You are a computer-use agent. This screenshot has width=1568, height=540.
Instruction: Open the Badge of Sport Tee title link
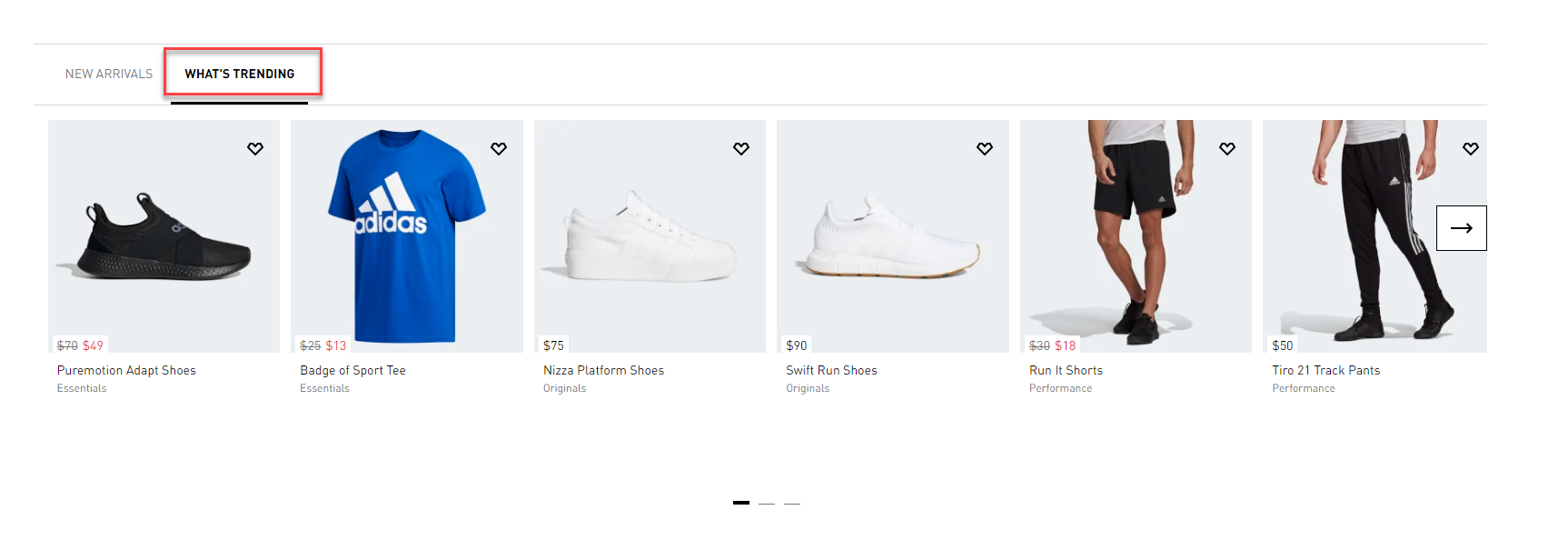click(x=352, y=370)
